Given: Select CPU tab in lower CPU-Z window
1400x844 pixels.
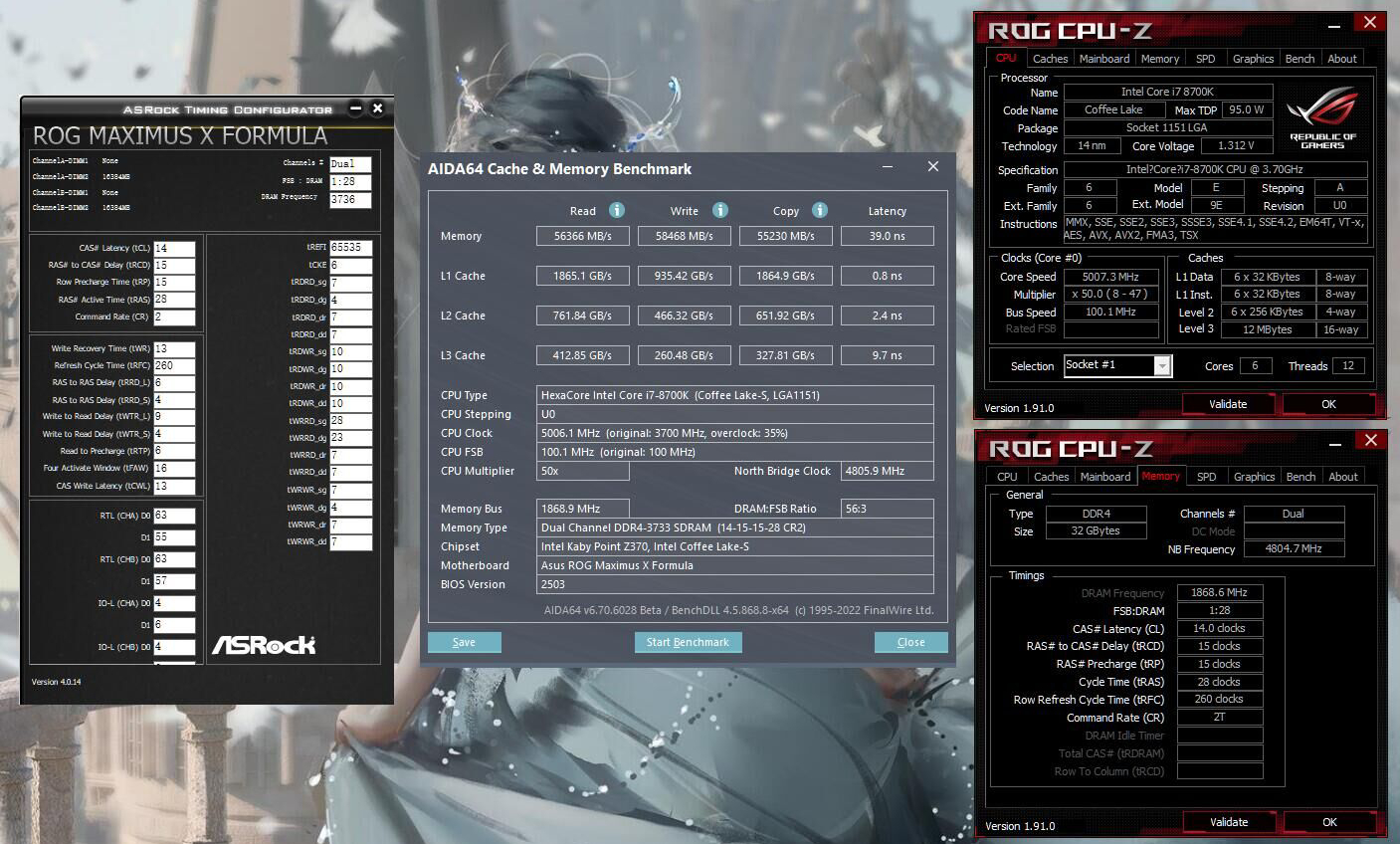Looking at the screenshot, I should (1007, 477).
